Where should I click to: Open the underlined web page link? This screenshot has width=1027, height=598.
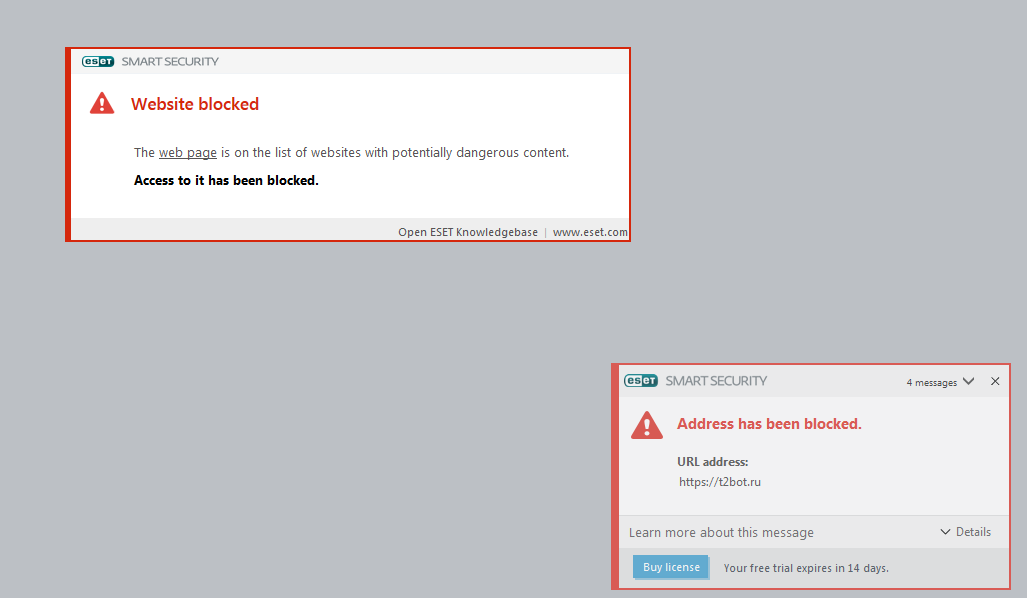click(x=187, y=153)
